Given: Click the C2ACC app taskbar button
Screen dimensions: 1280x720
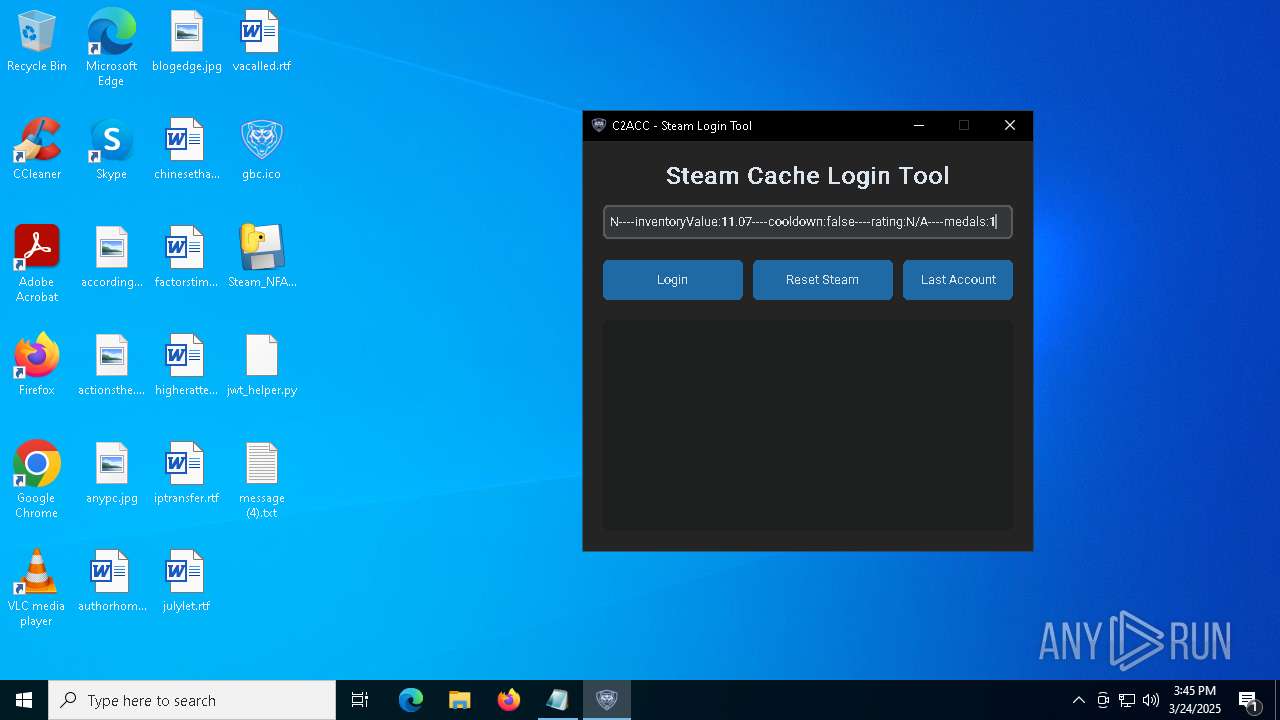Looking at the screenshot, I should (606, 700).
